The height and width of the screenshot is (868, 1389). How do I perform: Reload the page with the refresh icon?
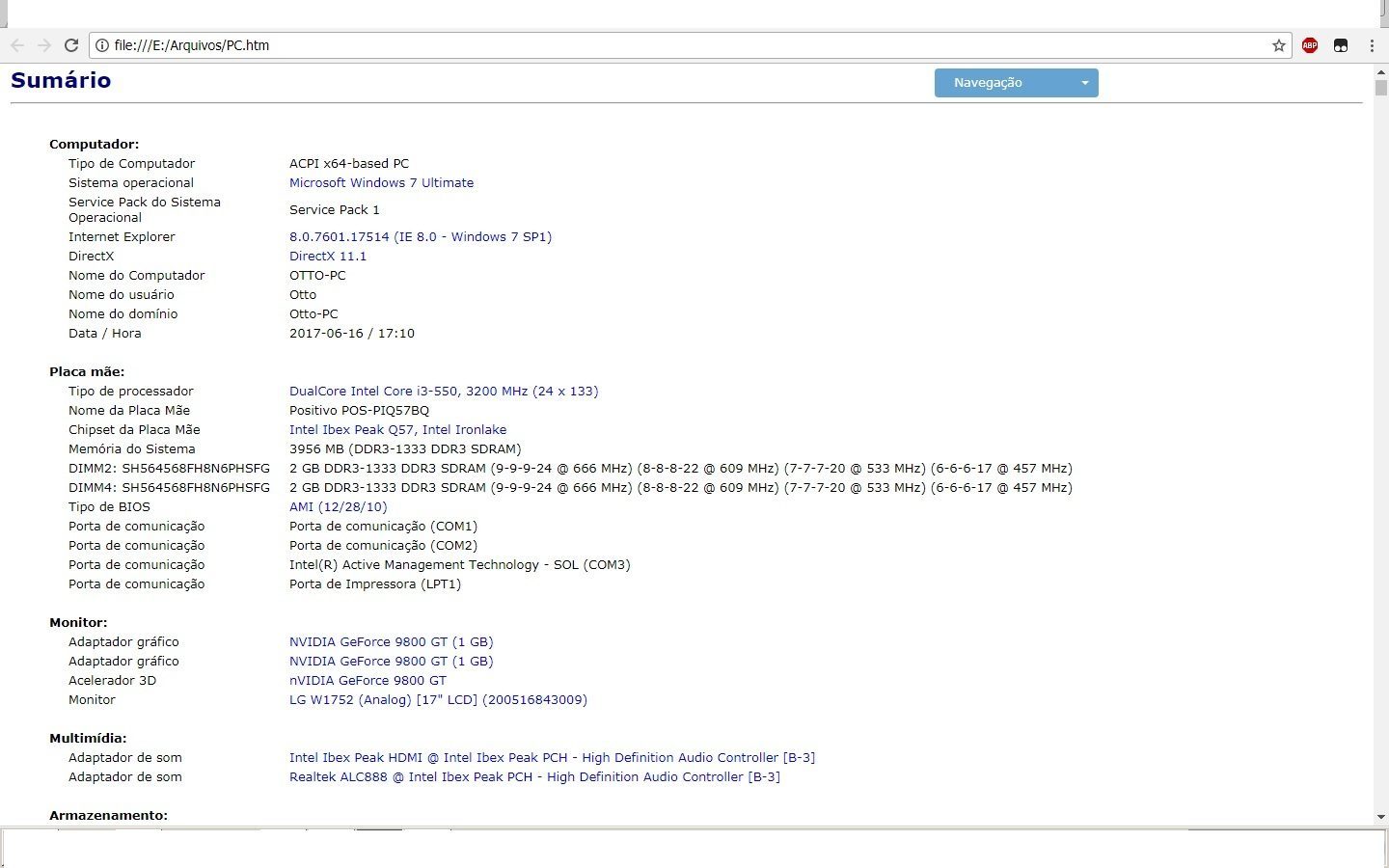(x=71, y=45)
